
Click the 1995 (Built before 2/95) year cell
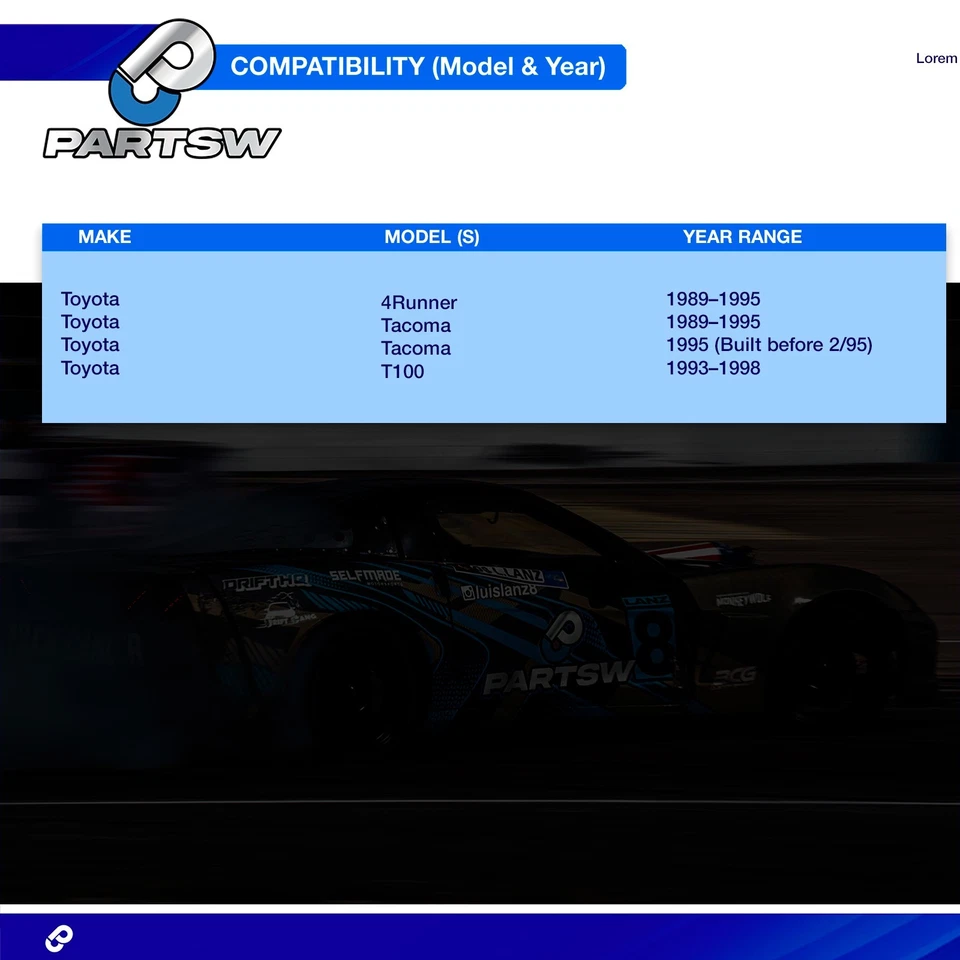pyautogui.click(x=769, y=345)
